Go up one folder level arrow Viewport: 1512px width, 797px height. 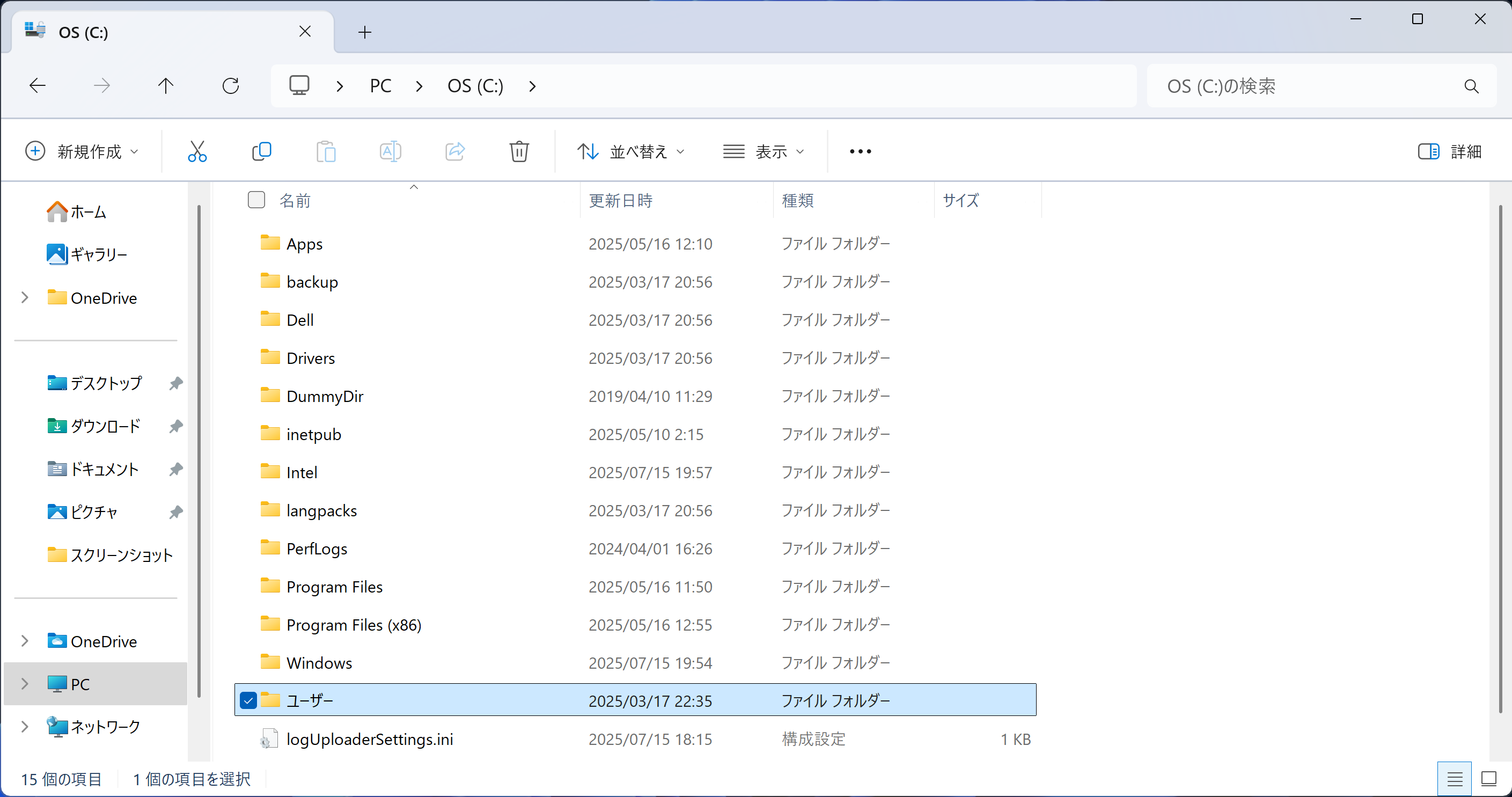[166, 86]
